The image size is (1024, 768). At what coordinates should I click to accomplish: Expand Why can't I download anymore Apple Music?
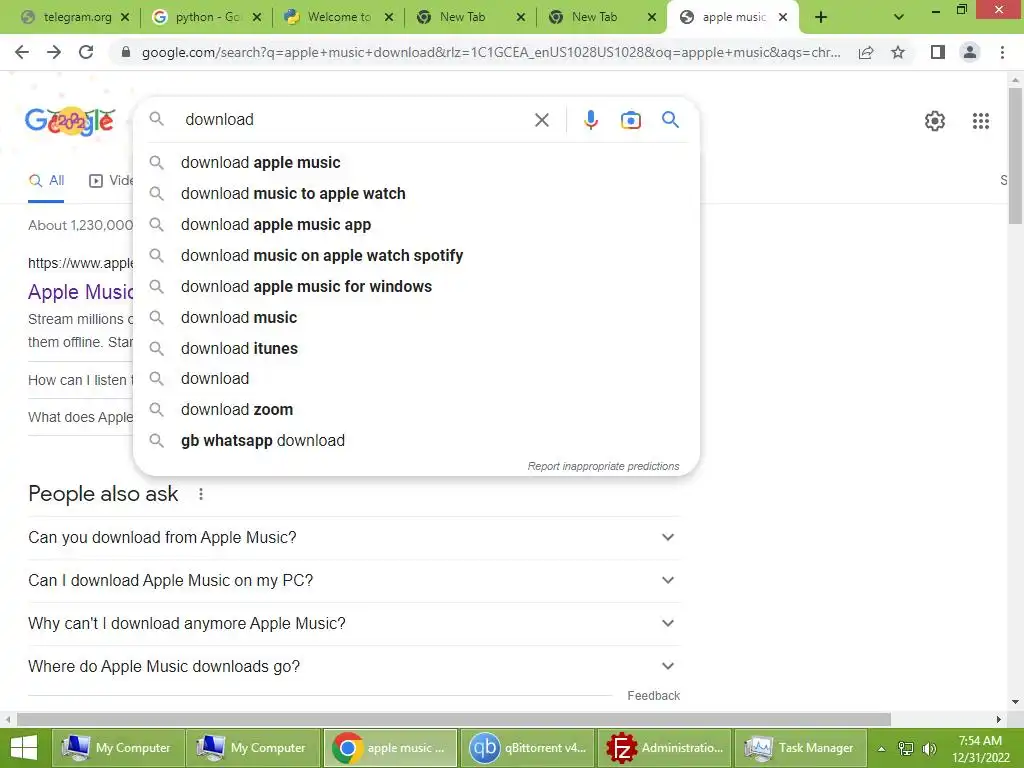[353, 624]
